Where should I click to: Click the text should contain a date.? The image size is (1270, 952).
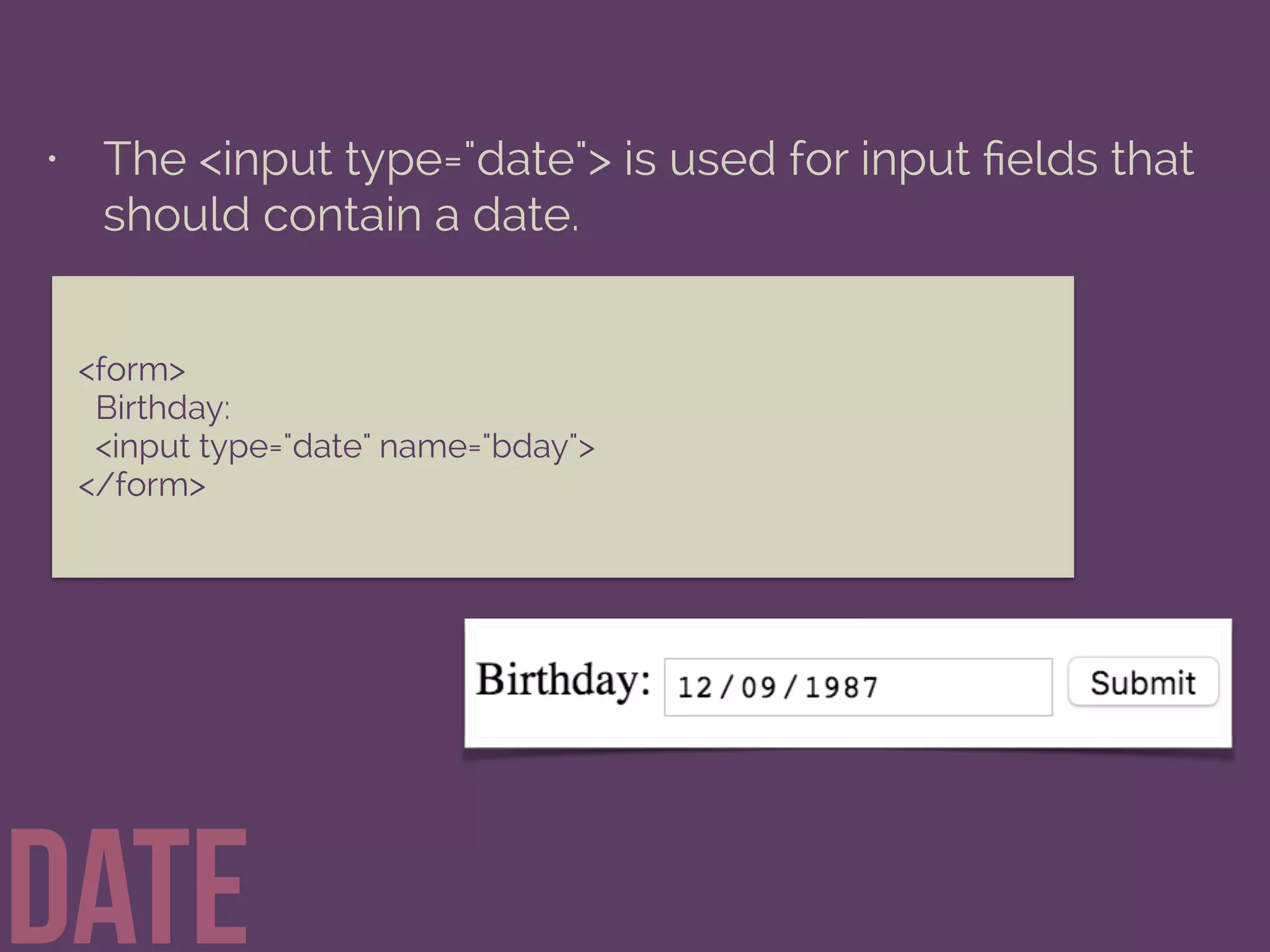pos(341,214)
